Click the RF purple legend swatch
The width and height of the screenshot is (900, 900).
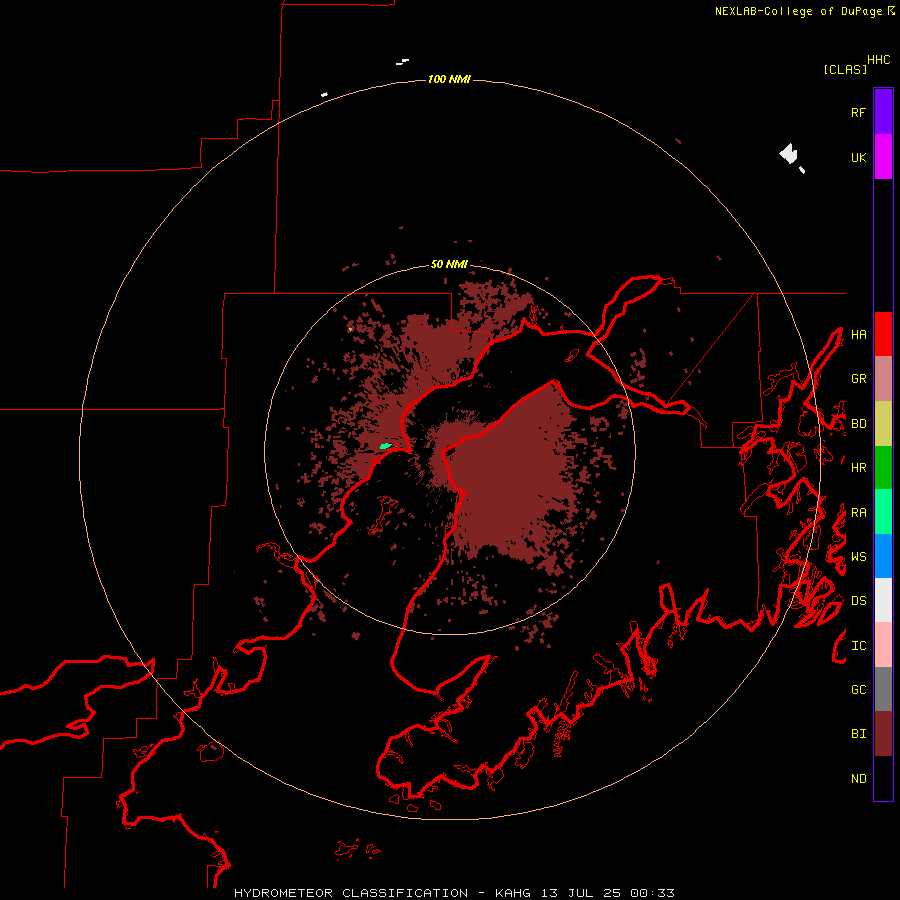tap(883, 112)
